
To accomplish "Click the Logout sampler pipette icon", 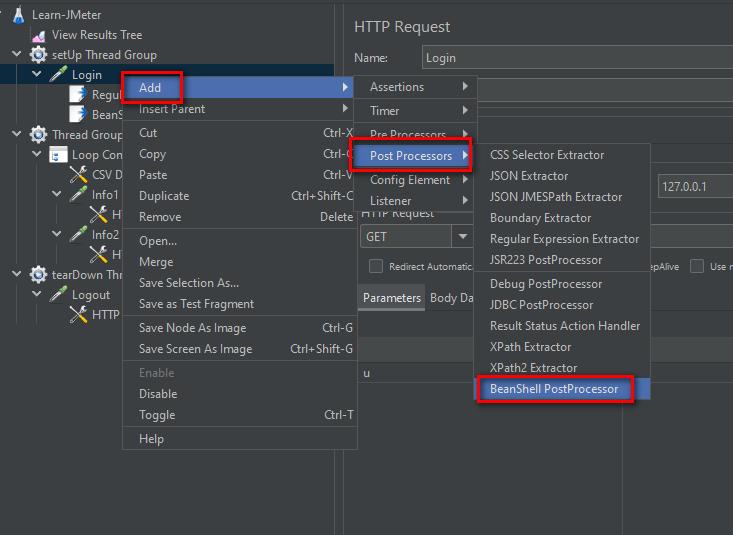I will (58, 295).
